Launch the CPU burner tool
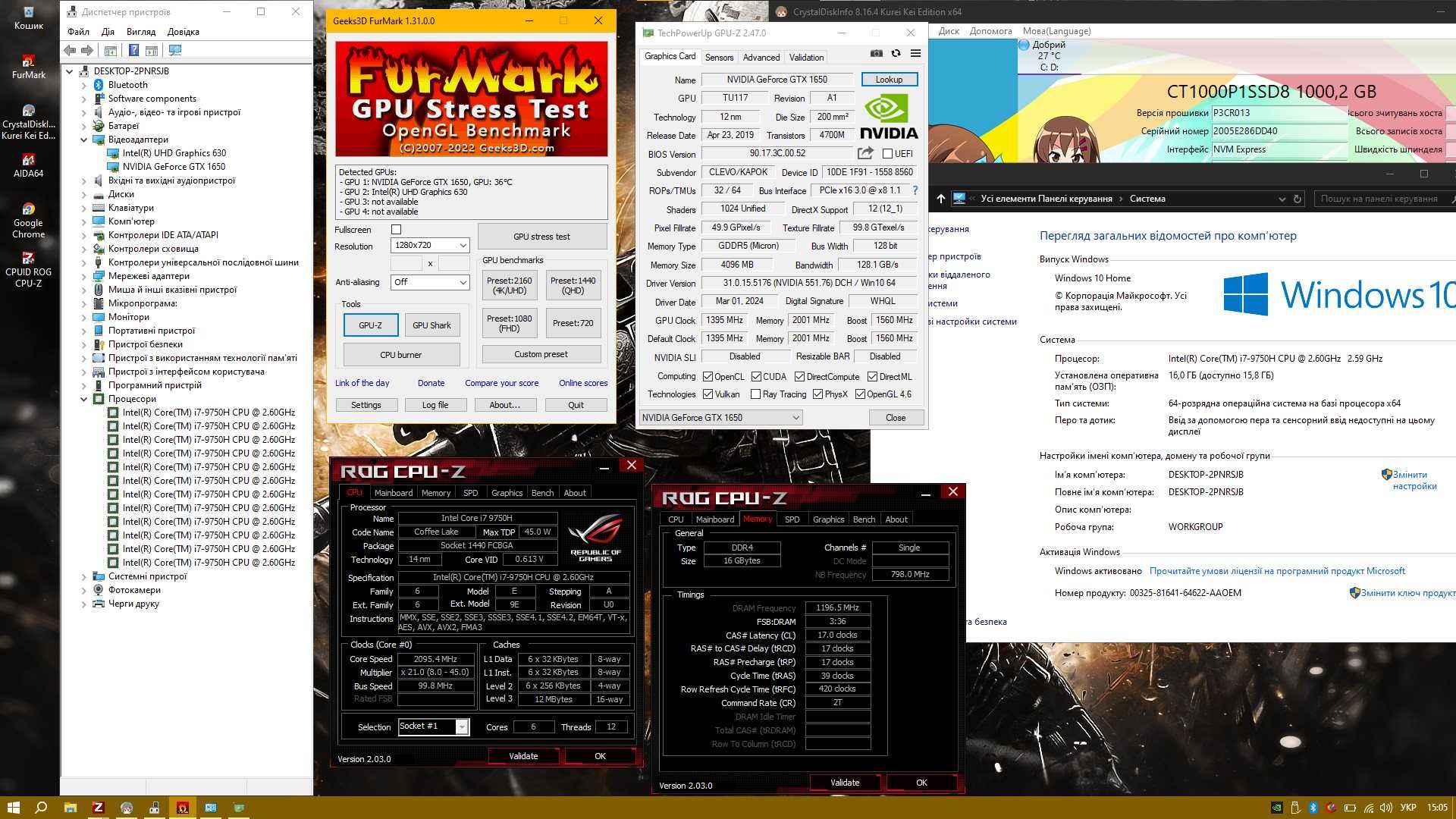 (x=401, y=355)
